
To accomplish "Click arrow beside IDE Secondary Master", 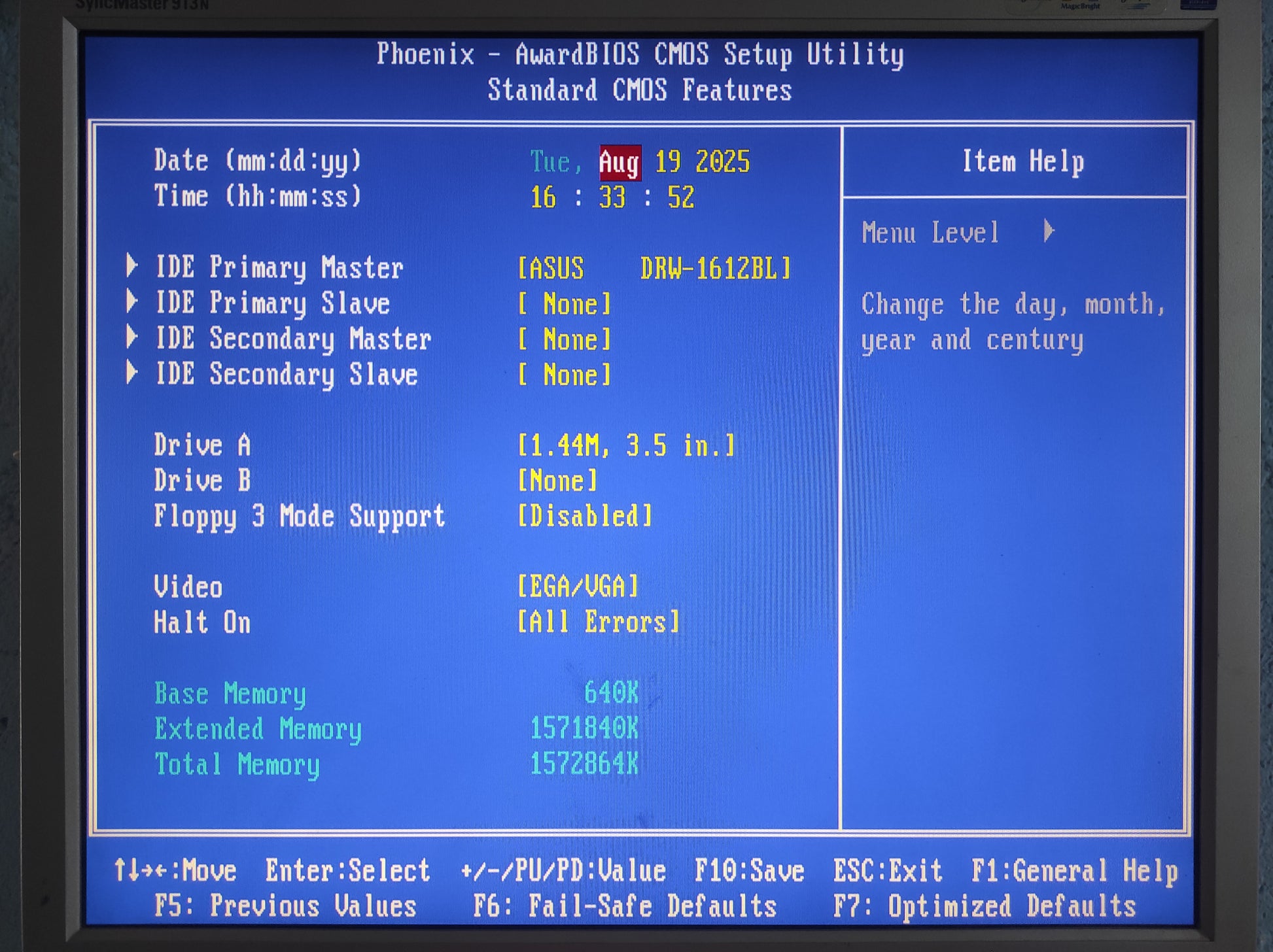I will point(131,337).
